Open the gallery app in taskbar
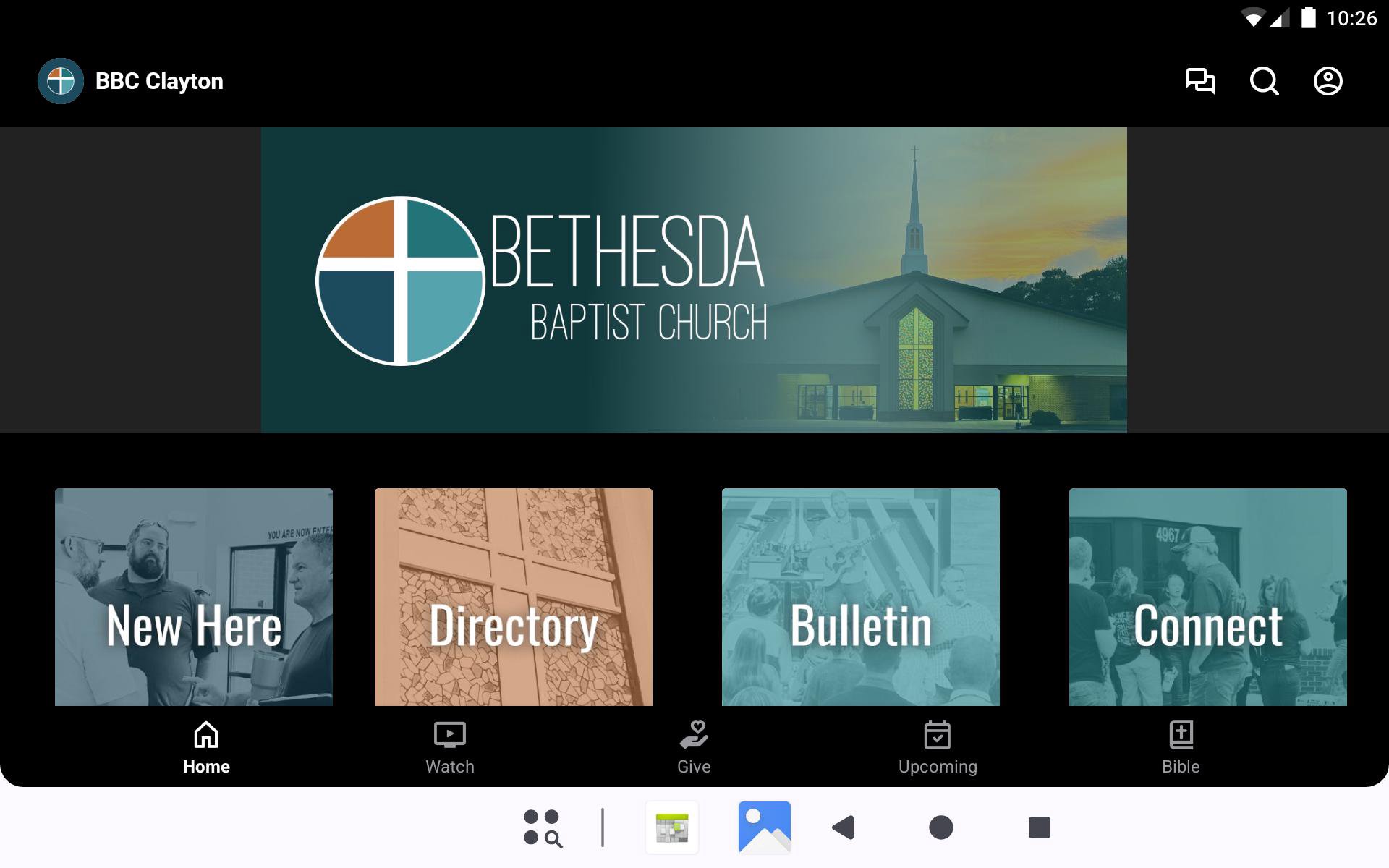Screen dimensions: 1389x868 pyautogui.click(x=764, y=827)
